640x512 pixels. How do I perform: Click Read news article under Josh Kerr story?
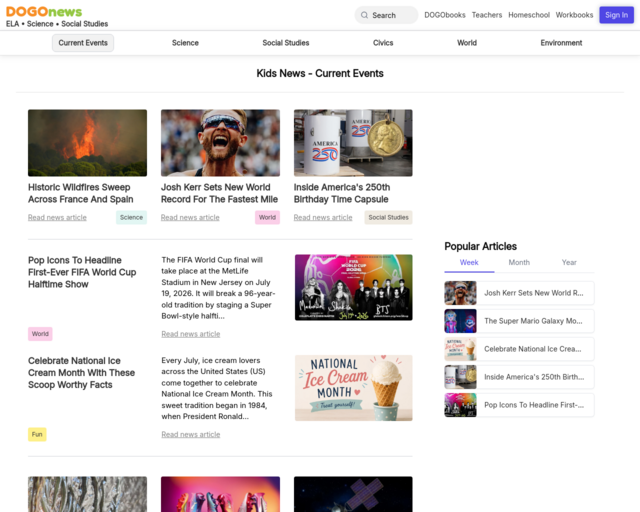pos(190,218)
